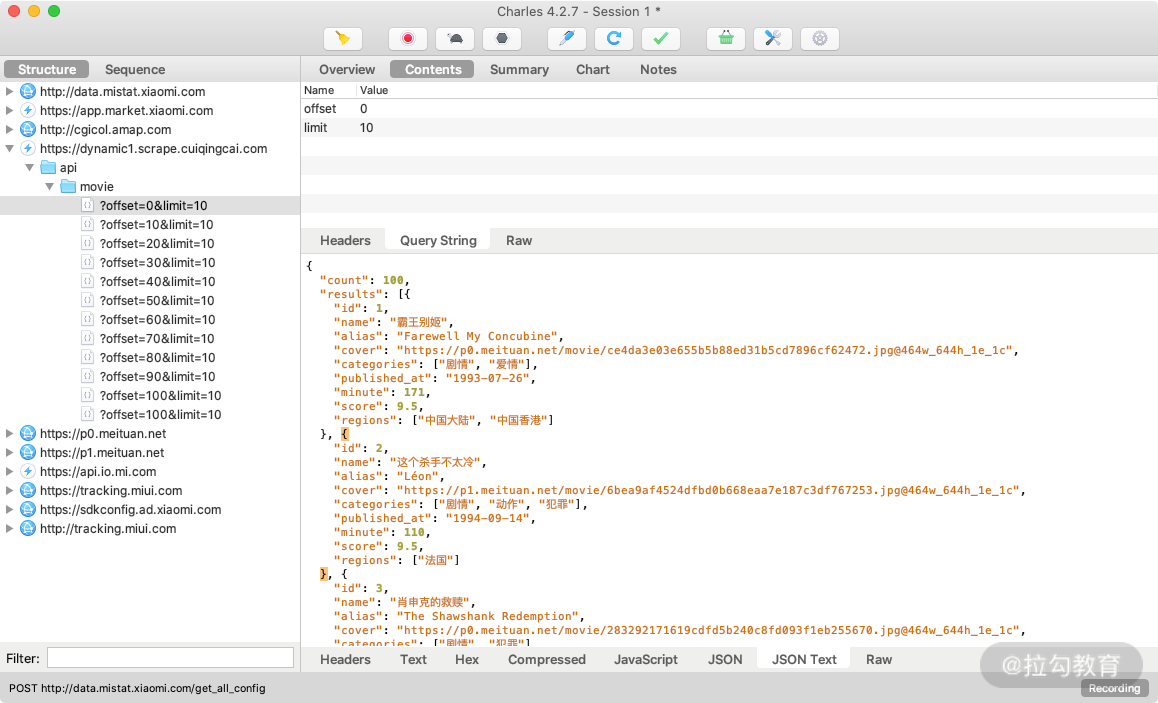The width and height of the screenshot is (1158, 703).
Task: Expand the http://data.mistat.xiaomi.com host
Action: (x=10, y=91)
